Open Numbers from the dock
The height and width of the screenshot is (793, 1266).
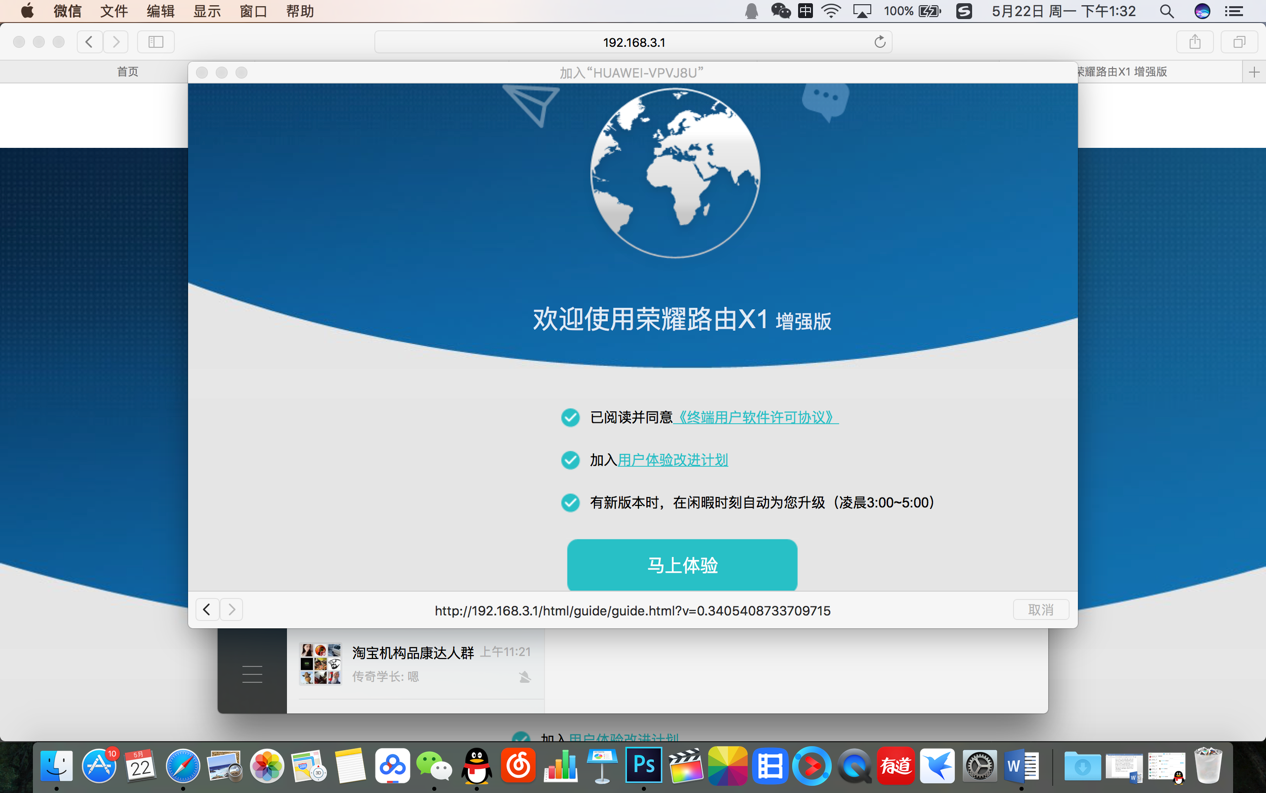click(x=560, y=766)
